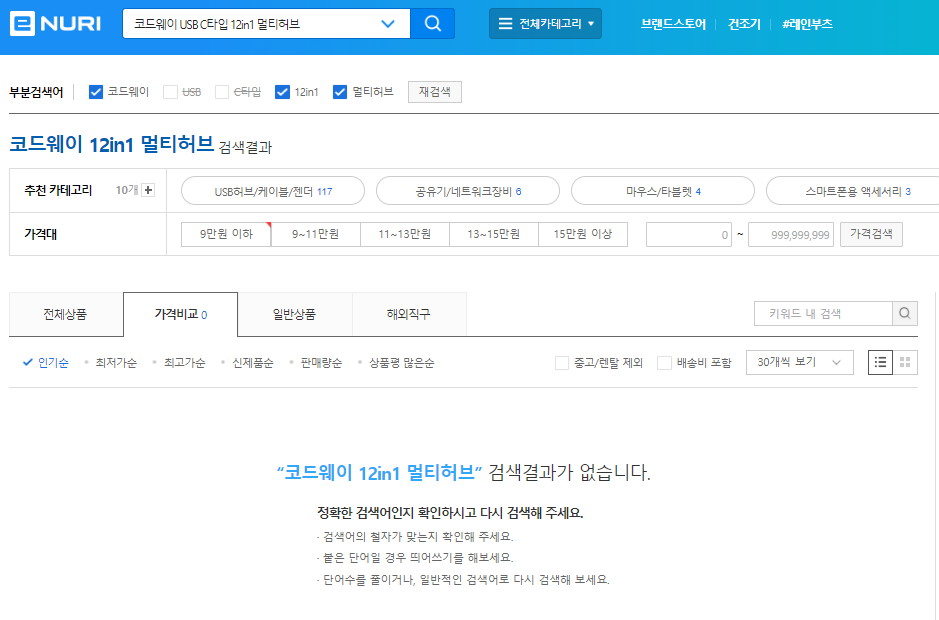Image resolution: width=939 pixels, height=620 pixels.
Task: Choose the 9만원 이하 price range
Action: (226, 234)
